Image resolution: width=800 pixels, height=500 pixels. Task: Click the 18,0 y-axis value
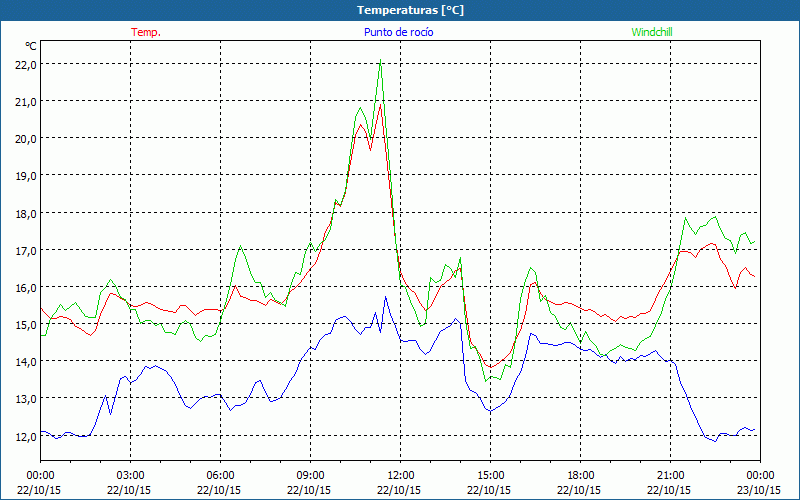[27, 213]
